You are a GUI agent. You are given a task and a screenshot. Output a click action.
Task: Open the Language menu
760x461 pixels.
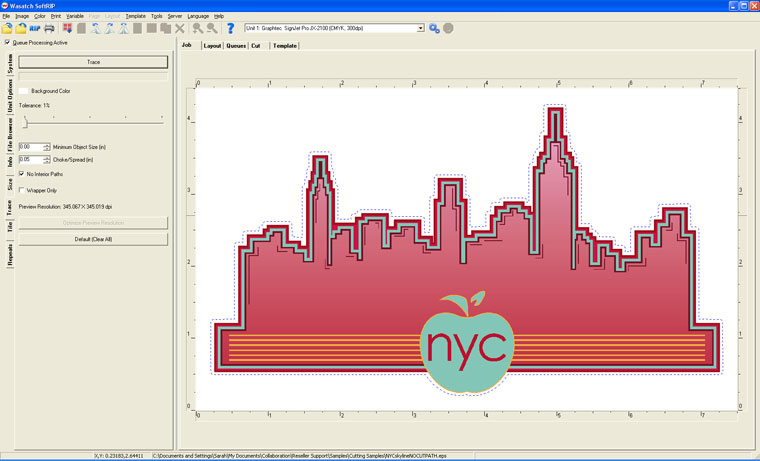(198, 16)
